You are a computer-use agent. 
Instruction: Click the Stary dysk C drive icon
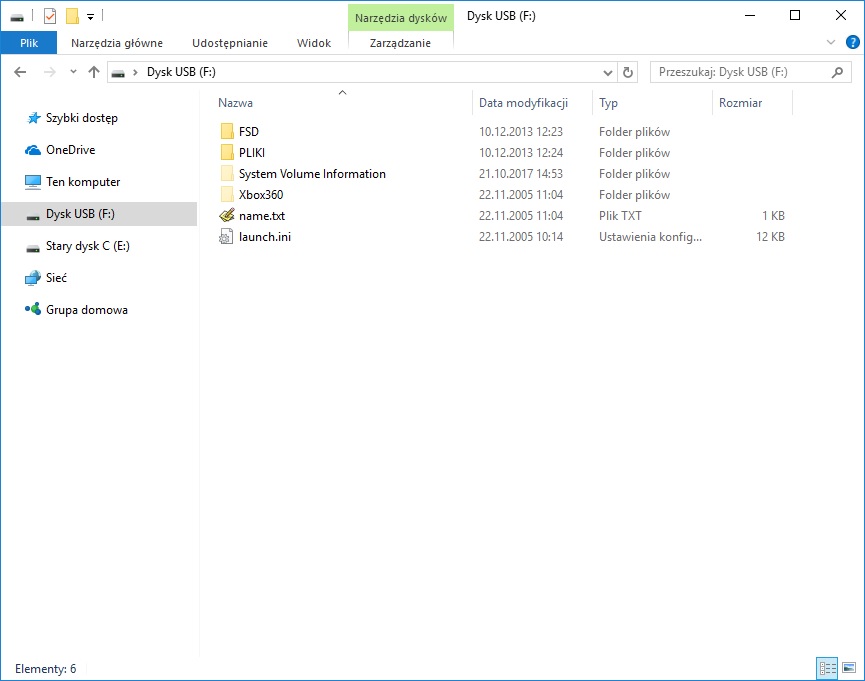coord(33,248)
